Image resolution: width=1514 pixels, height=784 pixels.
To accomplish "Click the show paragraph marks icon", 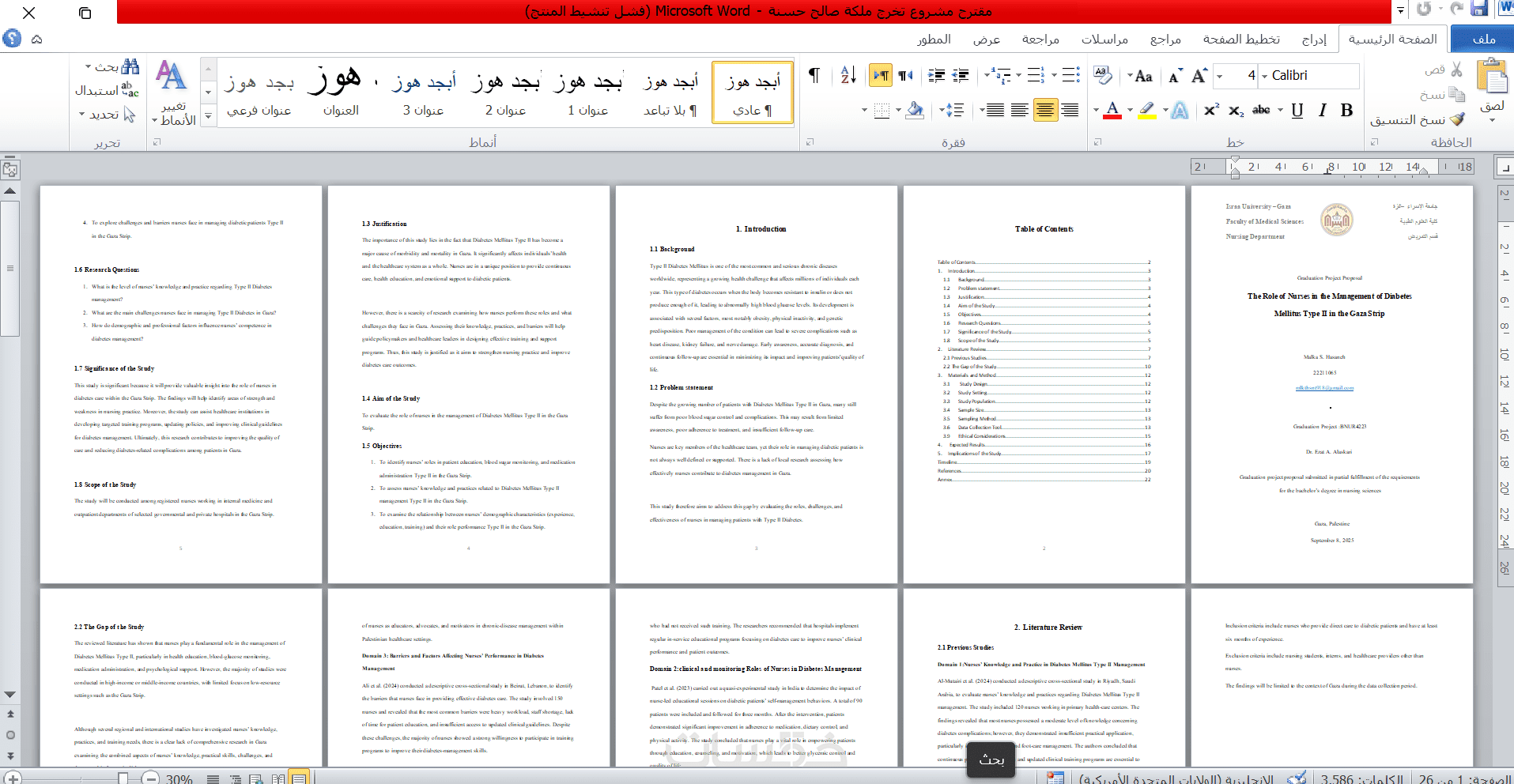I will (814, 76).
